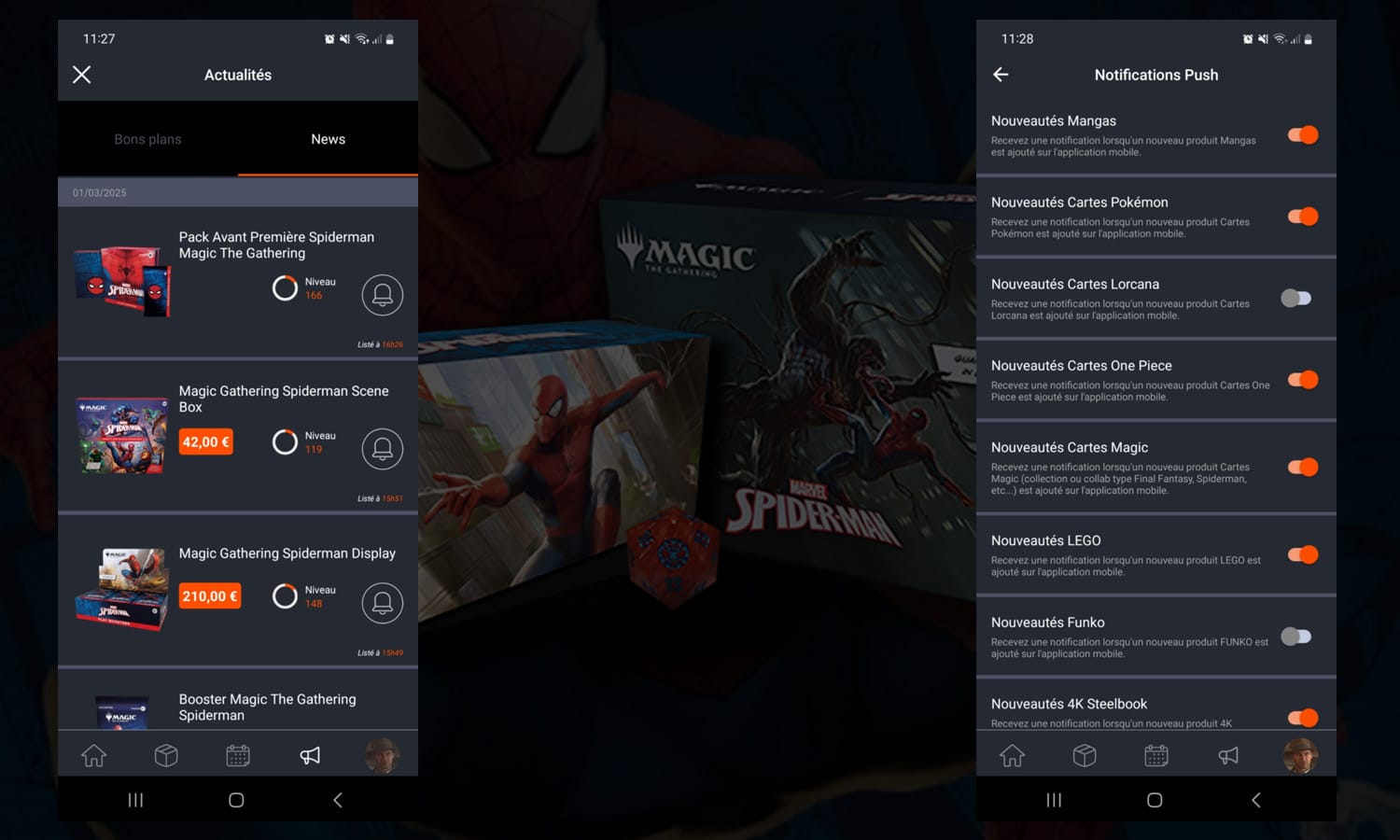Toggle Nouveautés Cartes Pokémon notifications
Screen dimensions: 1400x840
click(x=1303, y=217)
